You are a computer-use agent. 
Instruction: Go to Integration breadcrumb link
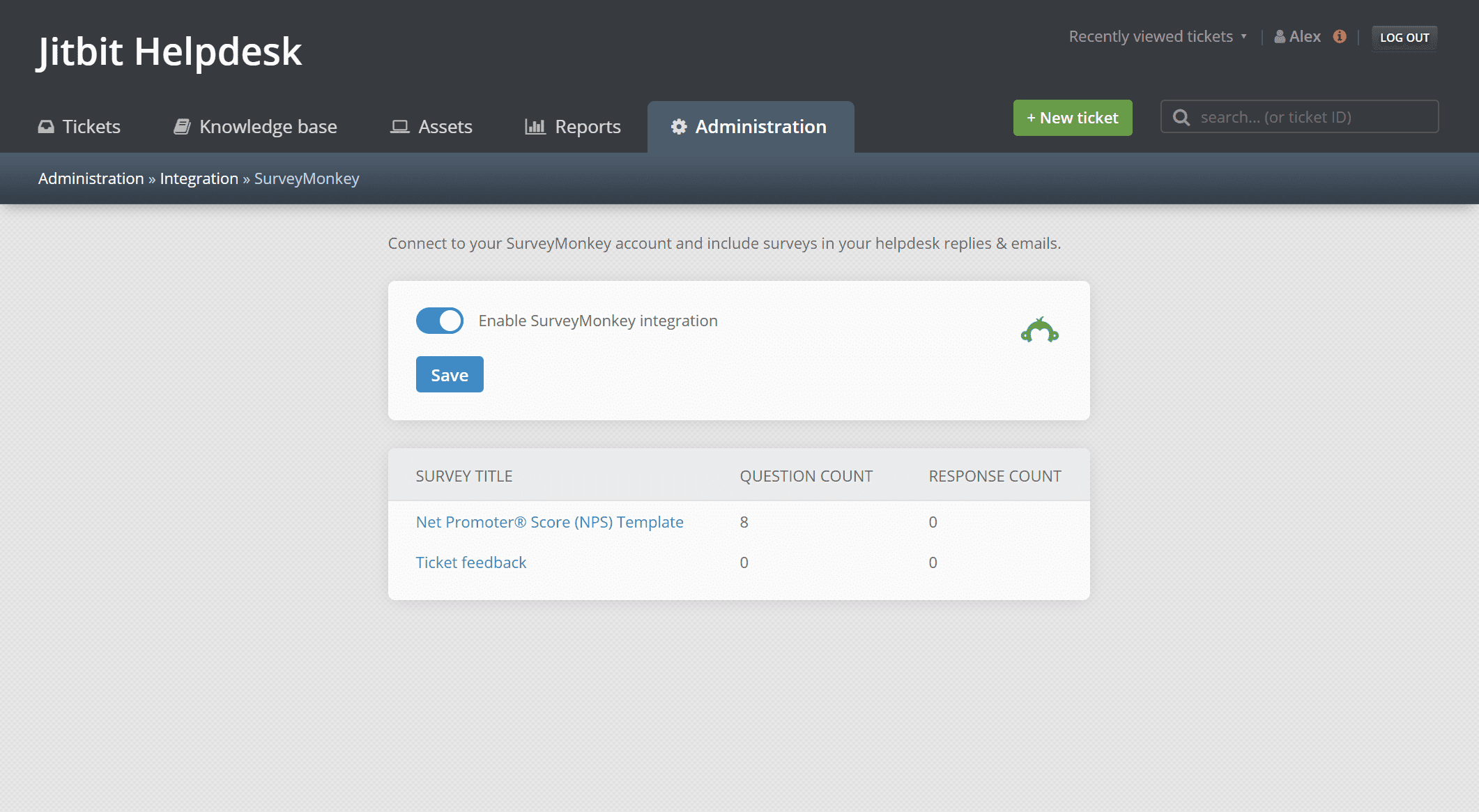tap(199, 178)
